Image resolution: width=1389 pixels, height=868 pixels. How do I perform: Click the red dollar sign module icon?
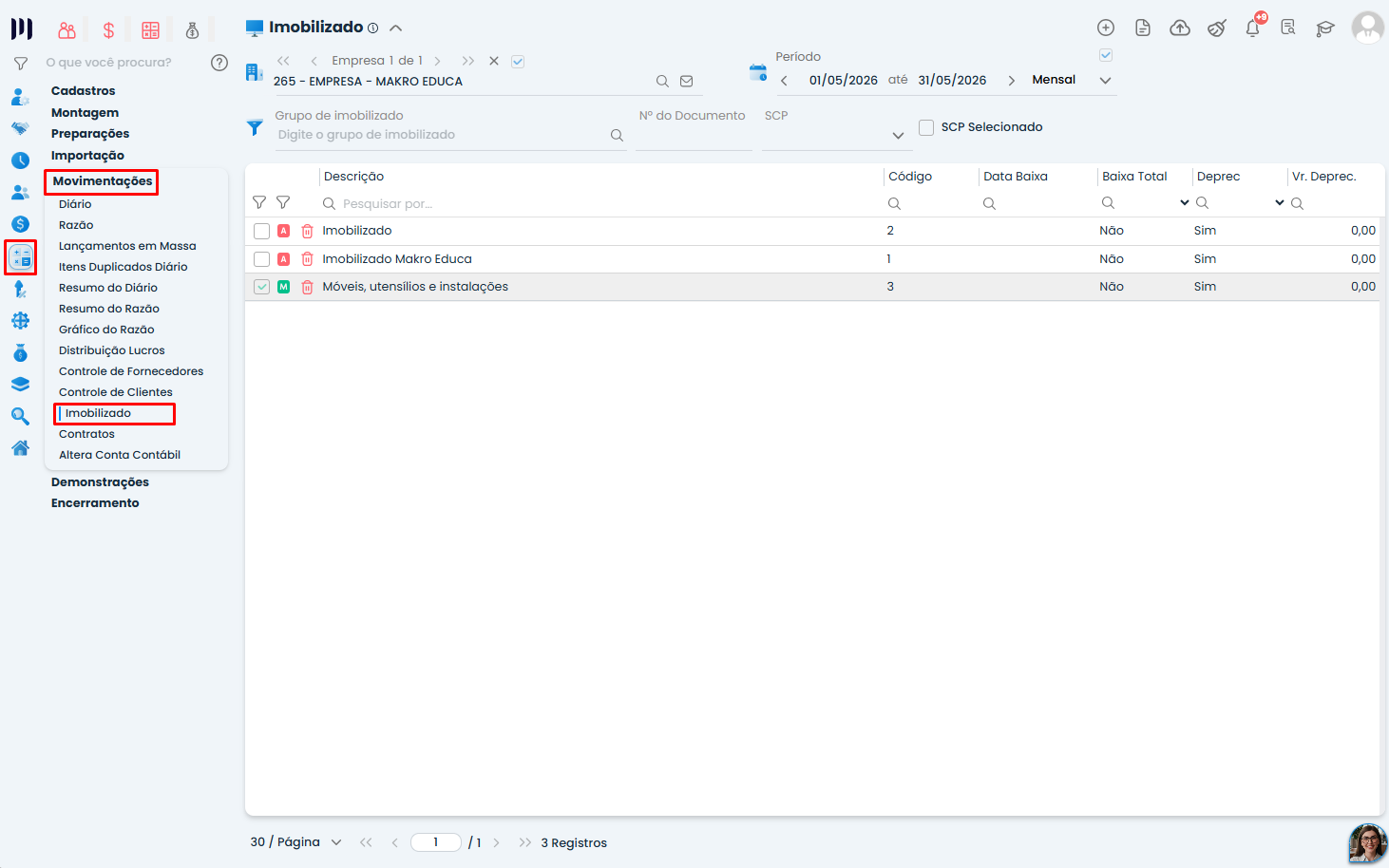click(108, 30)
